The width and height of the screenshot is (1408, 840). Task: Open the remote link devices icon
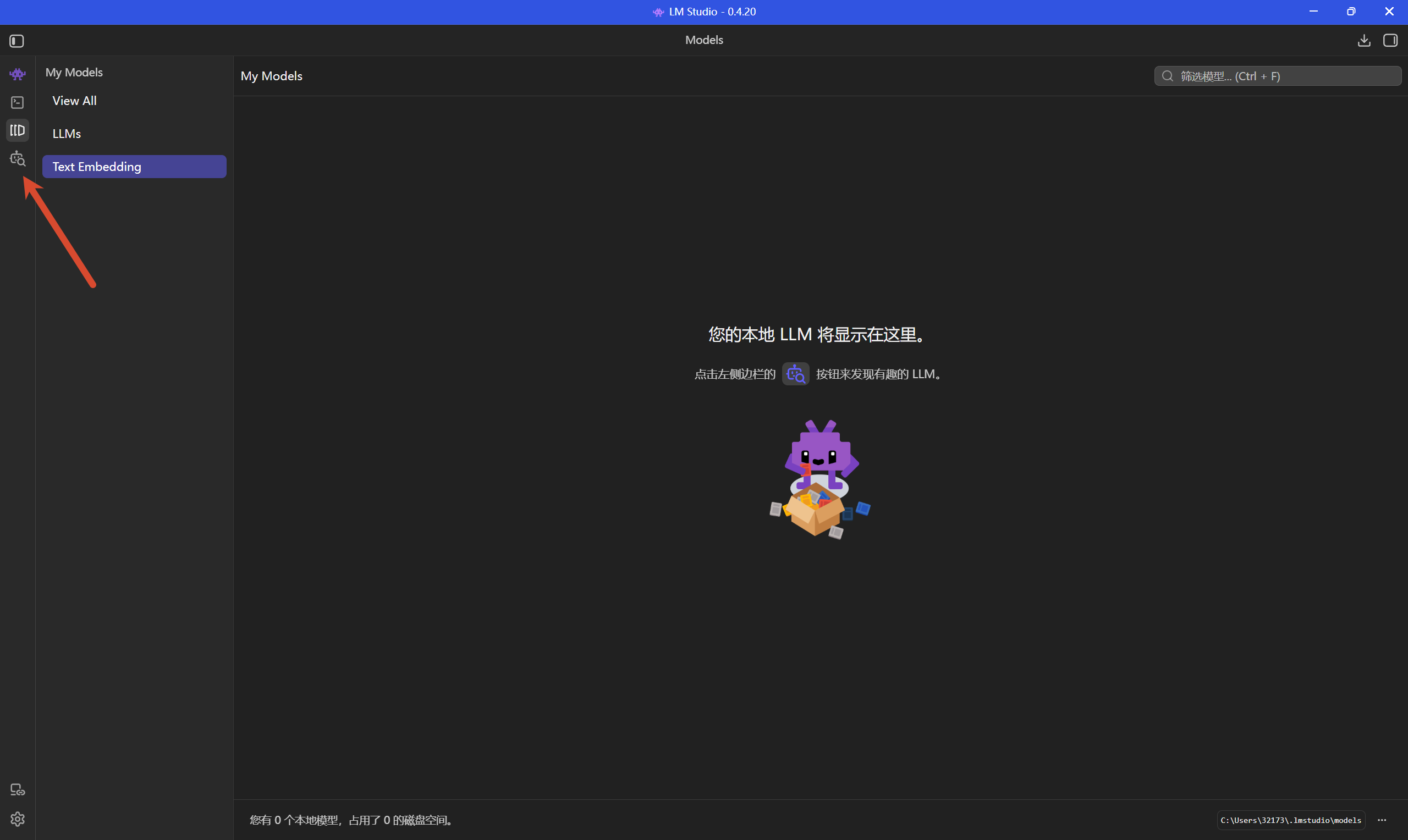click(18, 789)
